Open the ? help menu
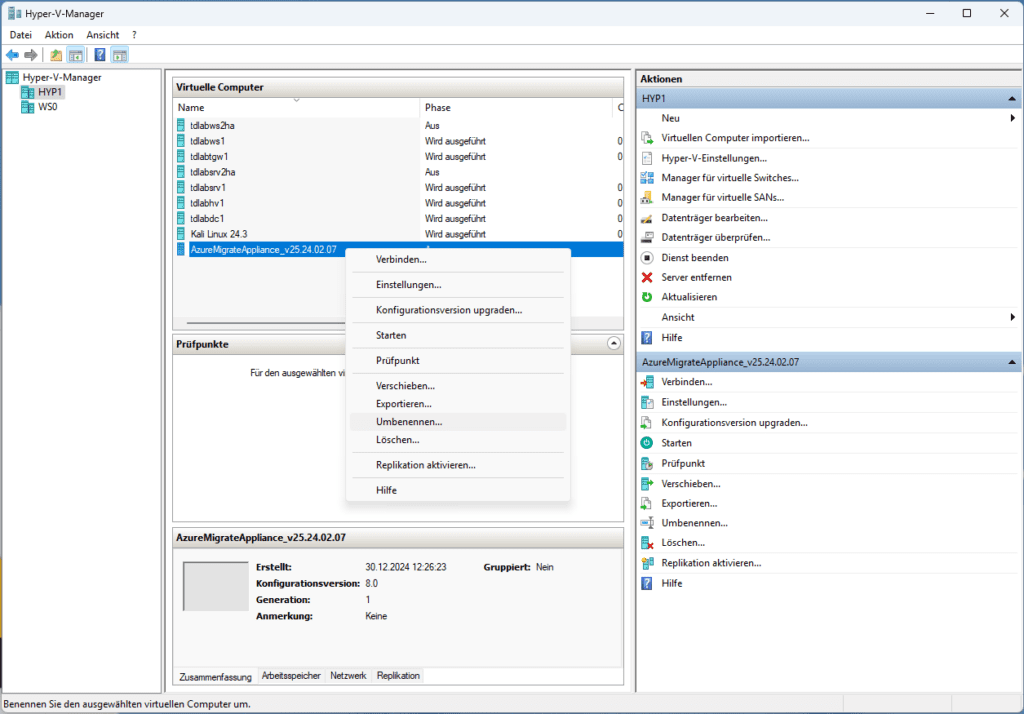The height and width of the screenshot is (714, 1024). pos(134,35)
